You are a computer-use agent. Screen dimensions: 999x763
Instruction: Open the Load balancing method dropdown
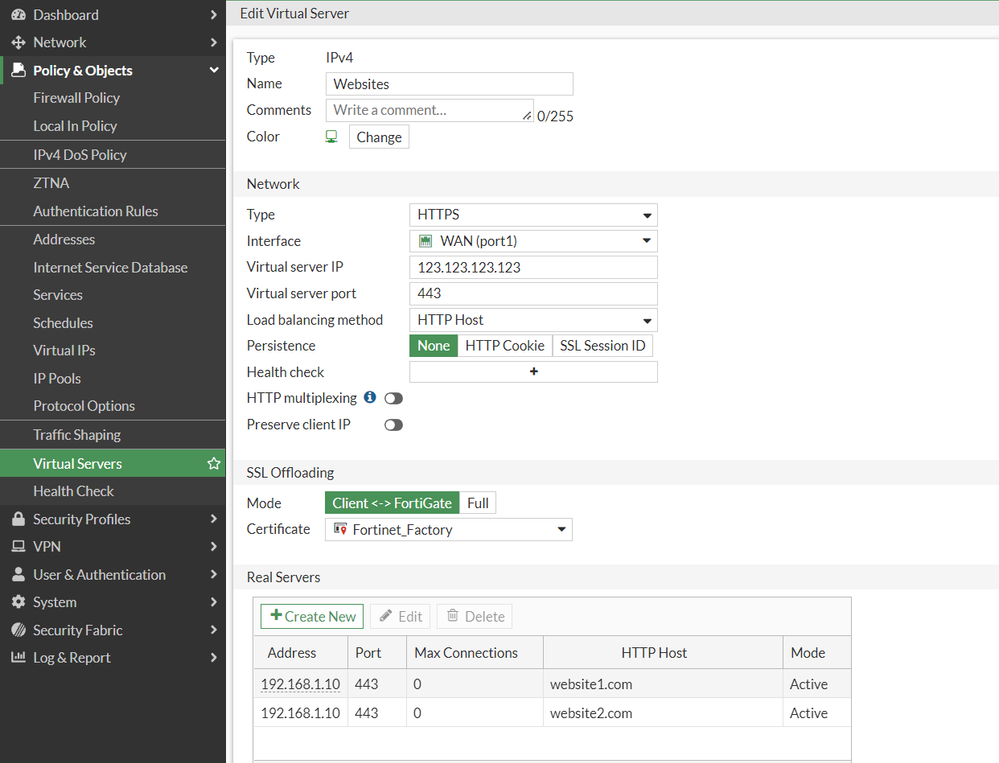tap(533, 320)
